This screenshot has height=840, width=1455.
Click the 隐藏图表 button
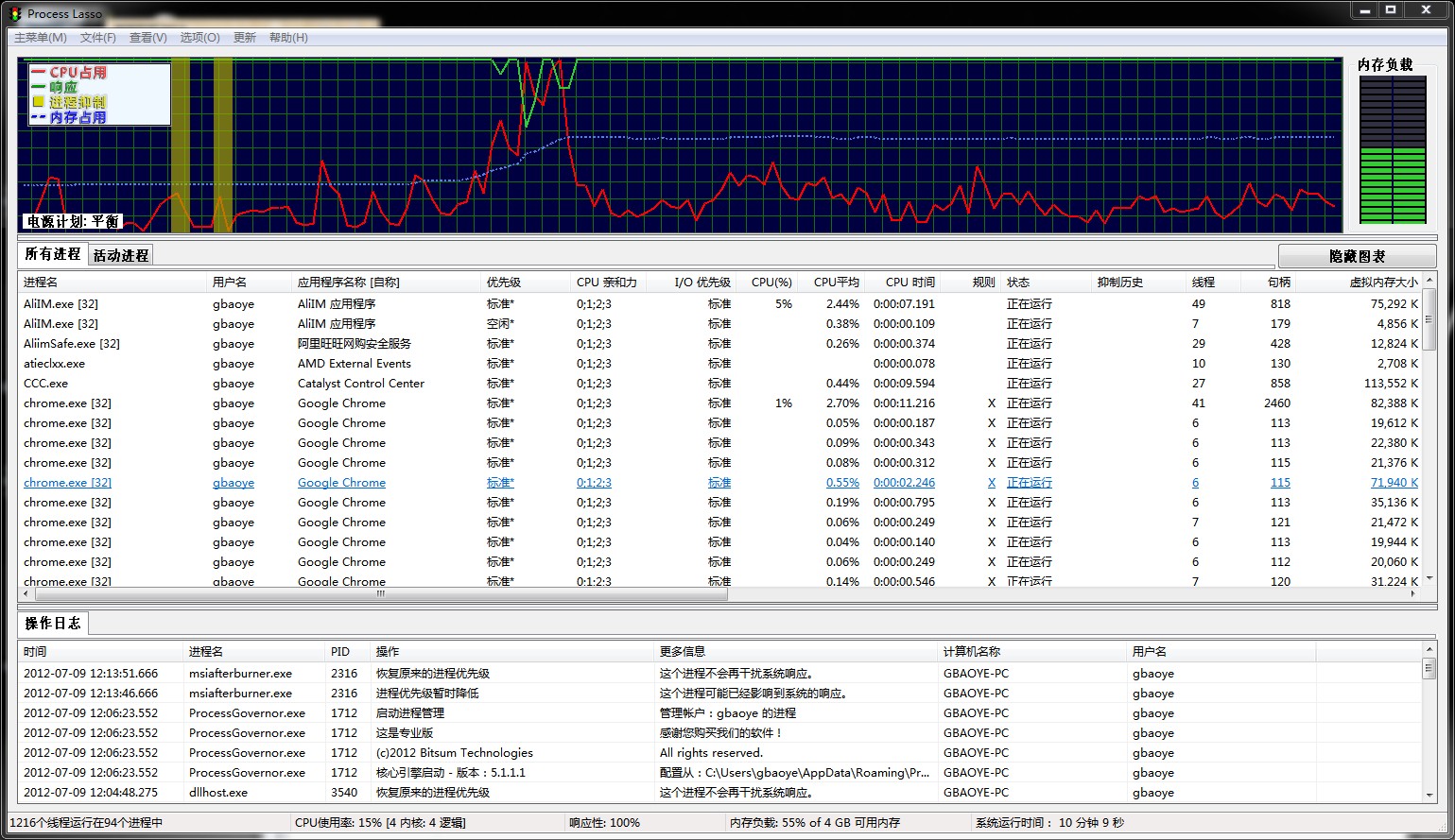[x=1357, y=256]
